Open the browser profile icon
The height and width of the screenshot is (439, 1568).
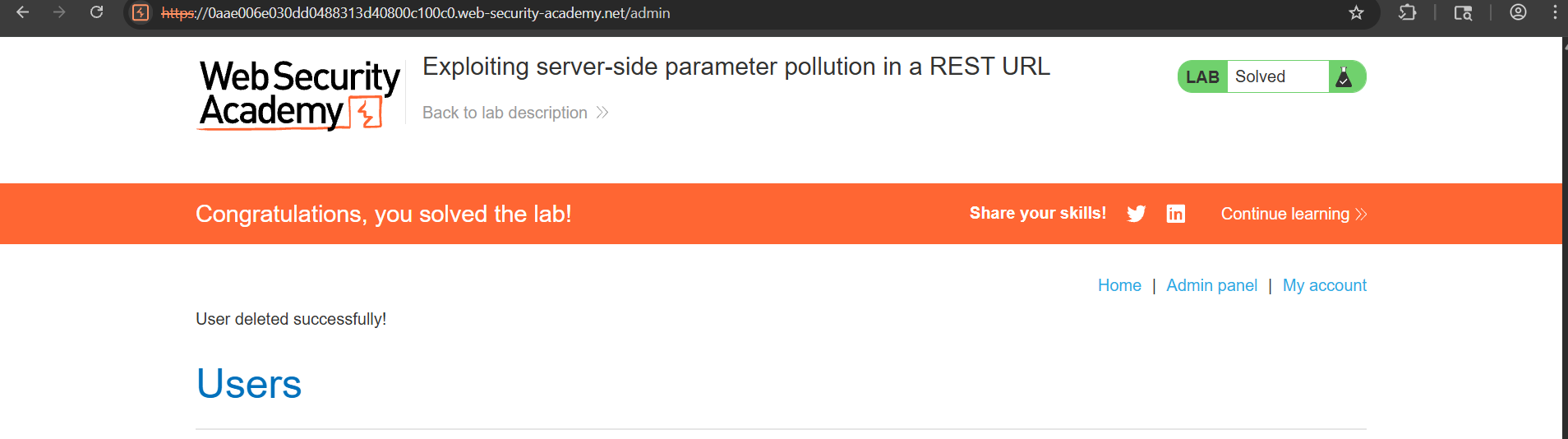point(1518,12)
